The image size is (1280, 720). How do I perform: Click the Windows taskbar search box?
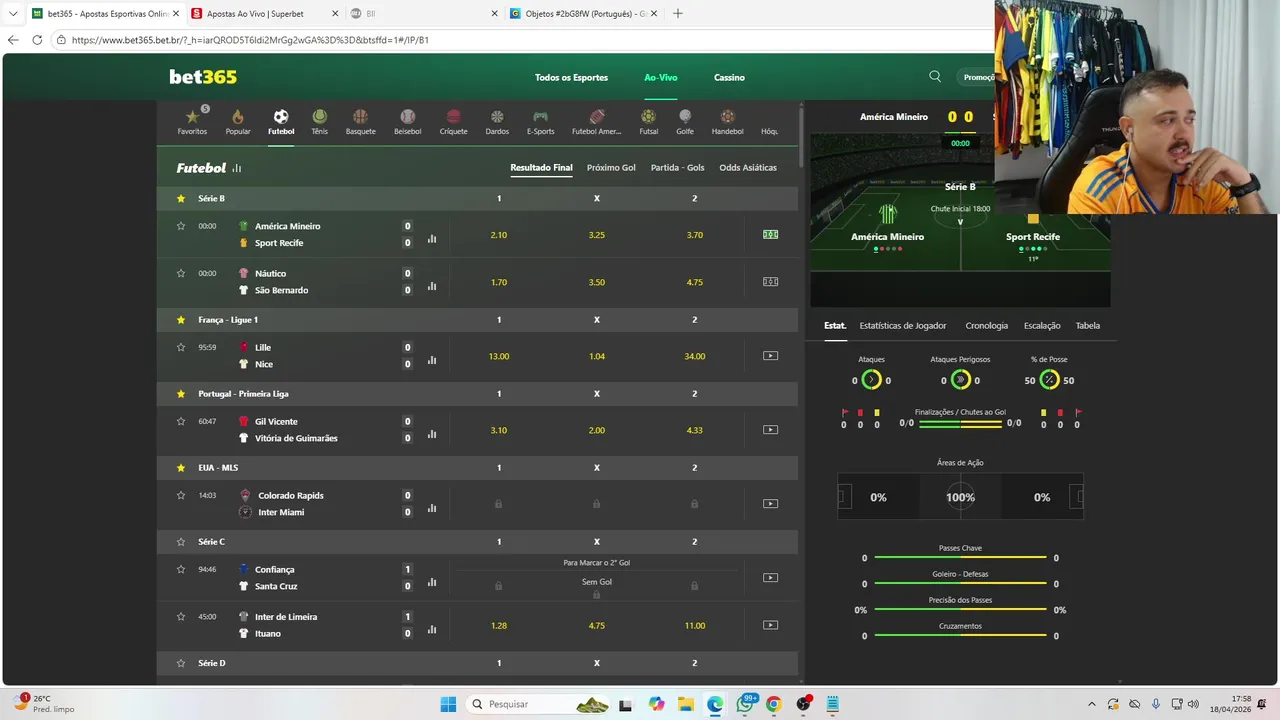(x=538, y=704)
